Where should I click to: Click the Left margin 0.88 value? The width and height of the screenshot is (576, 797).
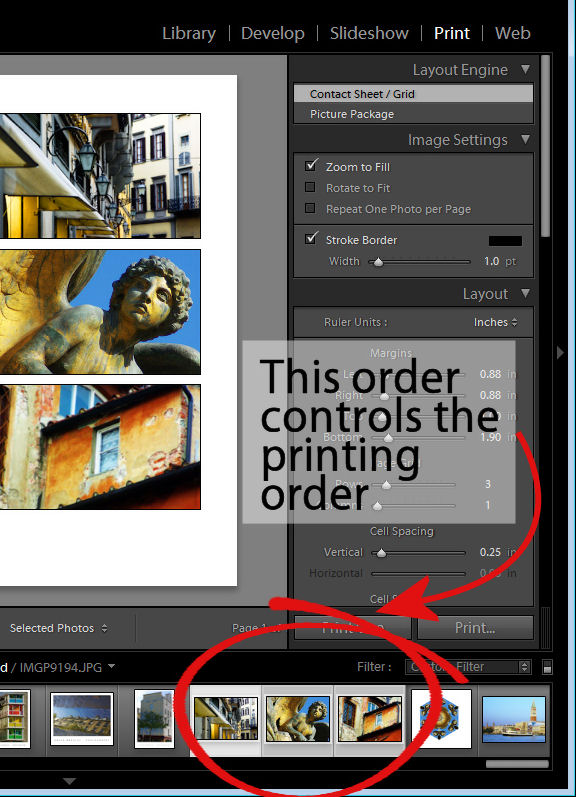pyautogui.click(x=490, y=374)
